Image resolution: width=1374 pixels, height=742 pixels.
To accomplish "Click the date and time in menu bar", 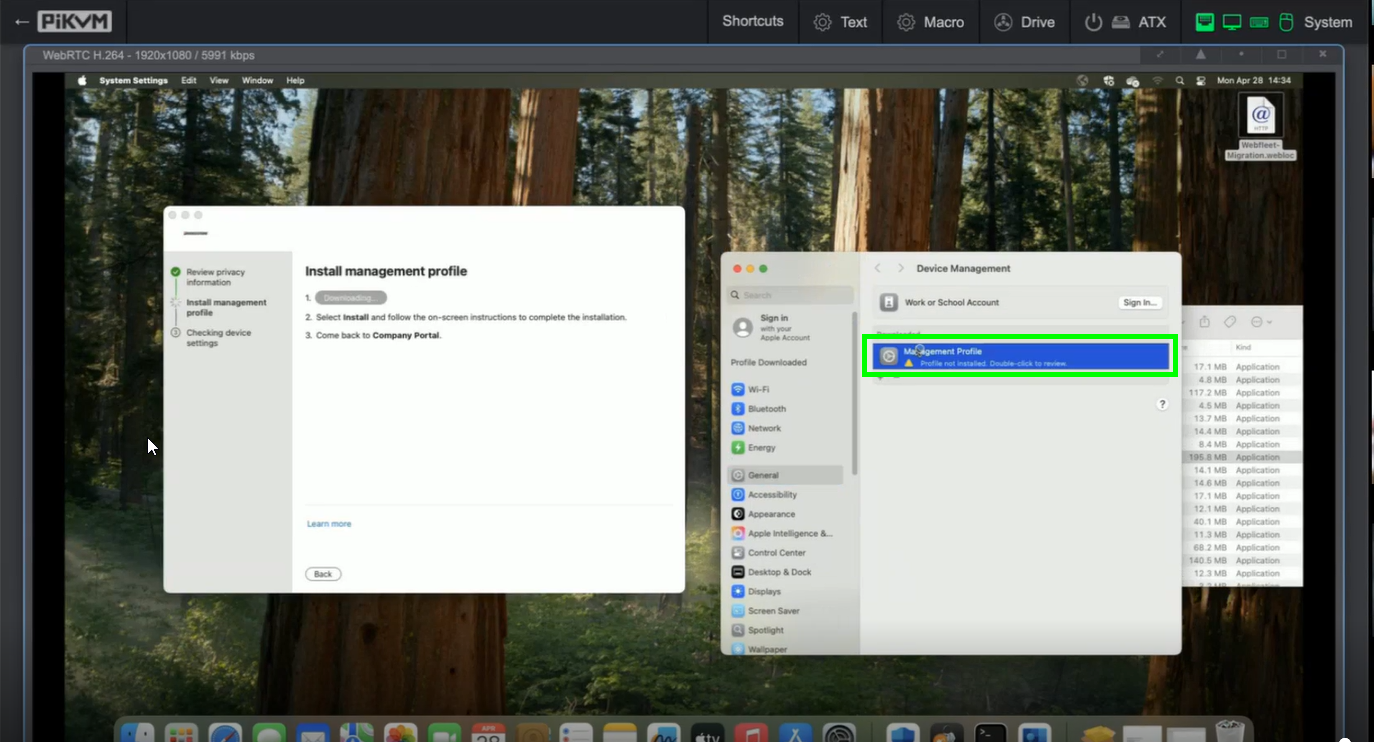I will 1254,81.
